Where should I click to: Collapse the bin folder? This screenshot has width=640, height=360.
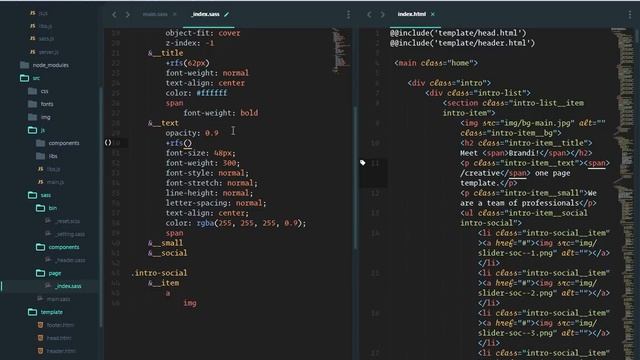point(41,208)
